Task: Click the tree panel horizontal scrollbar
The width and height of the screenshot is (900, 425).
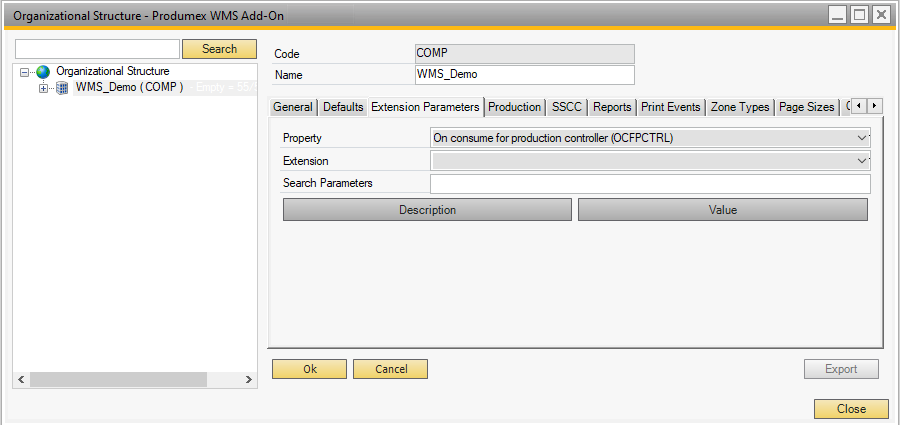Action: click(120, 380)
